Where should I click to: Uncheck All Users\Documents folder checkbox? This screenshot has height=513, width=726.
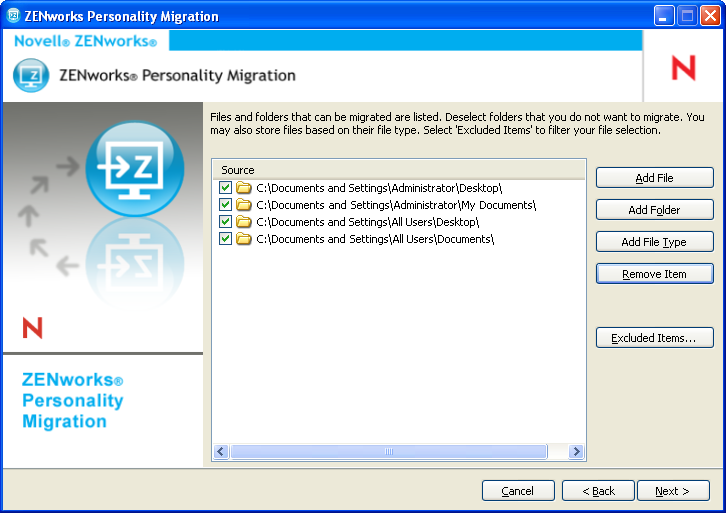[225, 239]
